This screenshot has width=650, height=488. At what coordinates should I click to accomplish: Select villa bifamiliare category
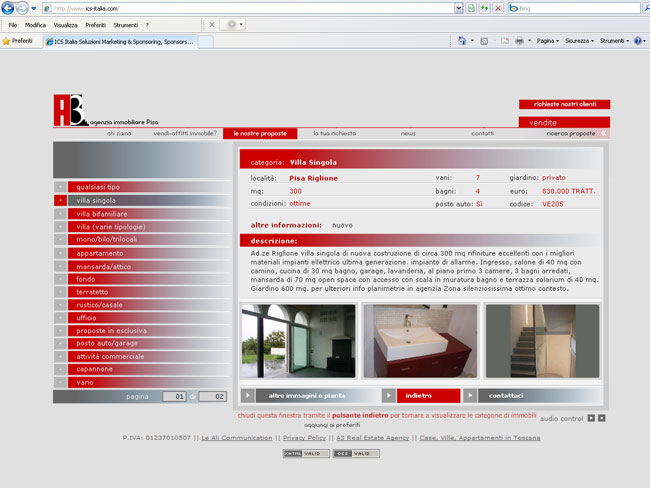tap(143, 214)
